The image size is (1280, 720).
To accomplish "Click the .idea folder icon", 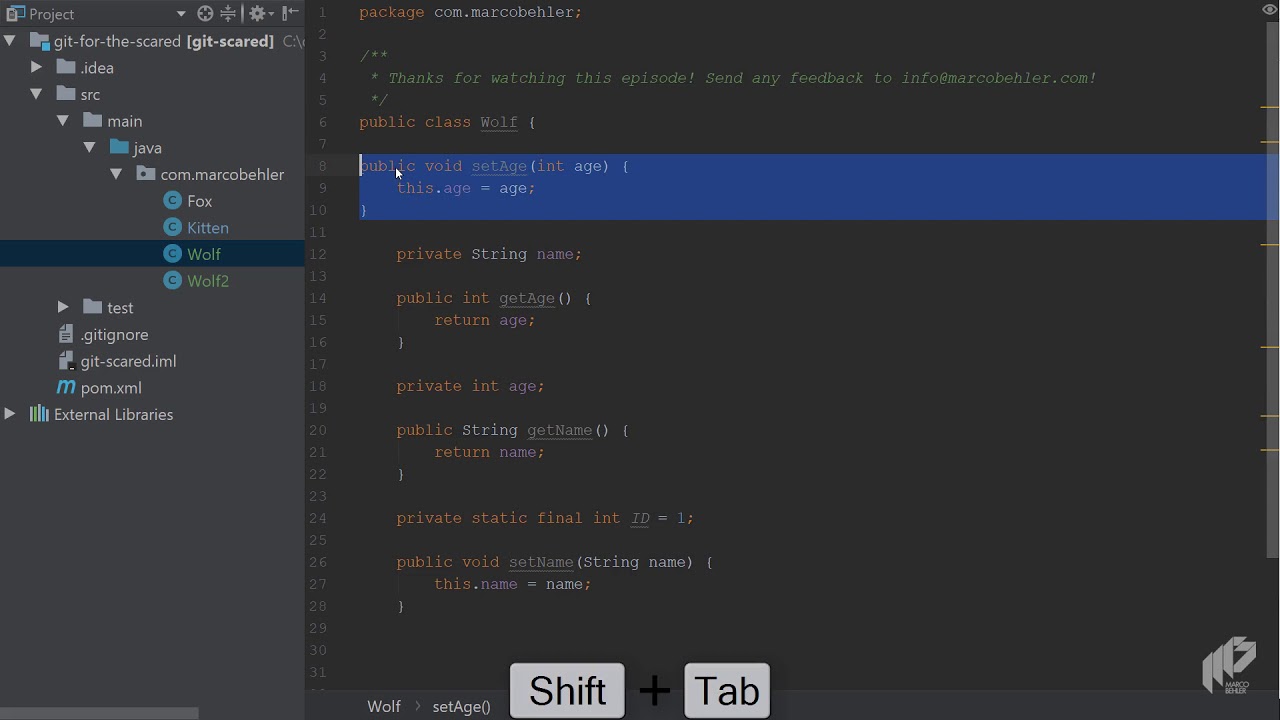I will tap(66, 67).
